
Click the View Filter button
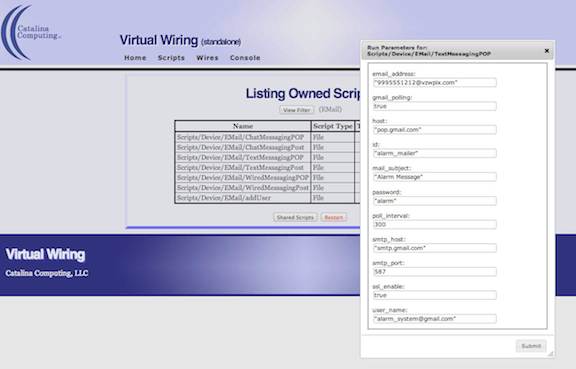[296, 110]
